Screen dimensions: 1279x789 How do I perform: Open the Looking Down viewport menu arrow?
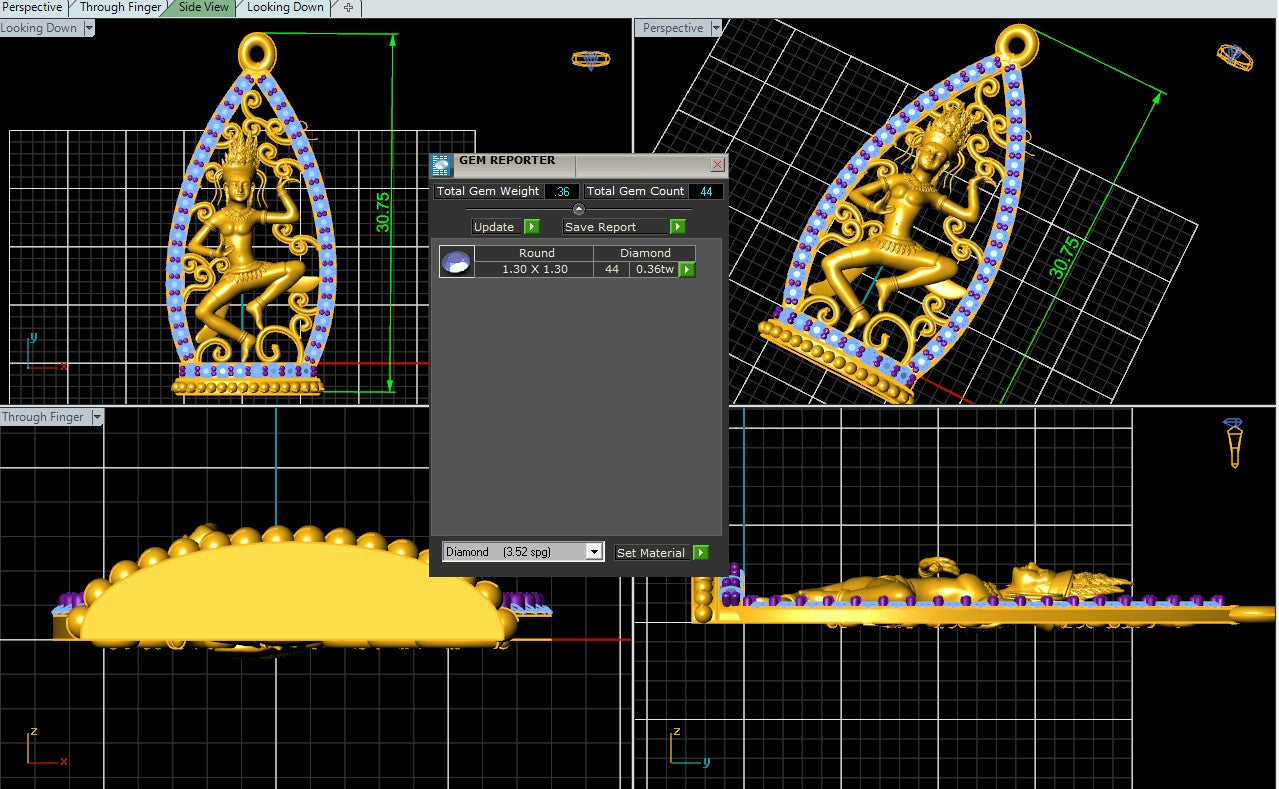click(x=89, y=28)
